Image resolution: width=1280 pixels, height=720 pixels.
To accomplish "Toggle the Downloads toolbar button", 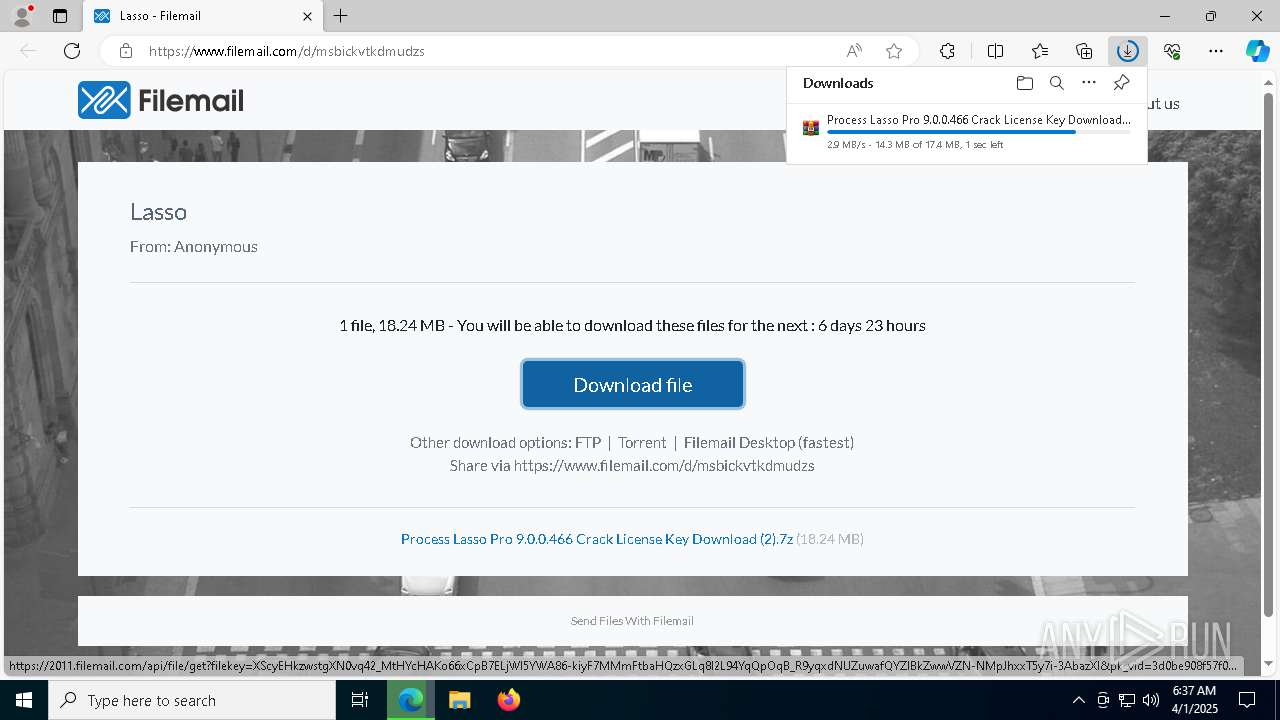I will point(1128,51).
